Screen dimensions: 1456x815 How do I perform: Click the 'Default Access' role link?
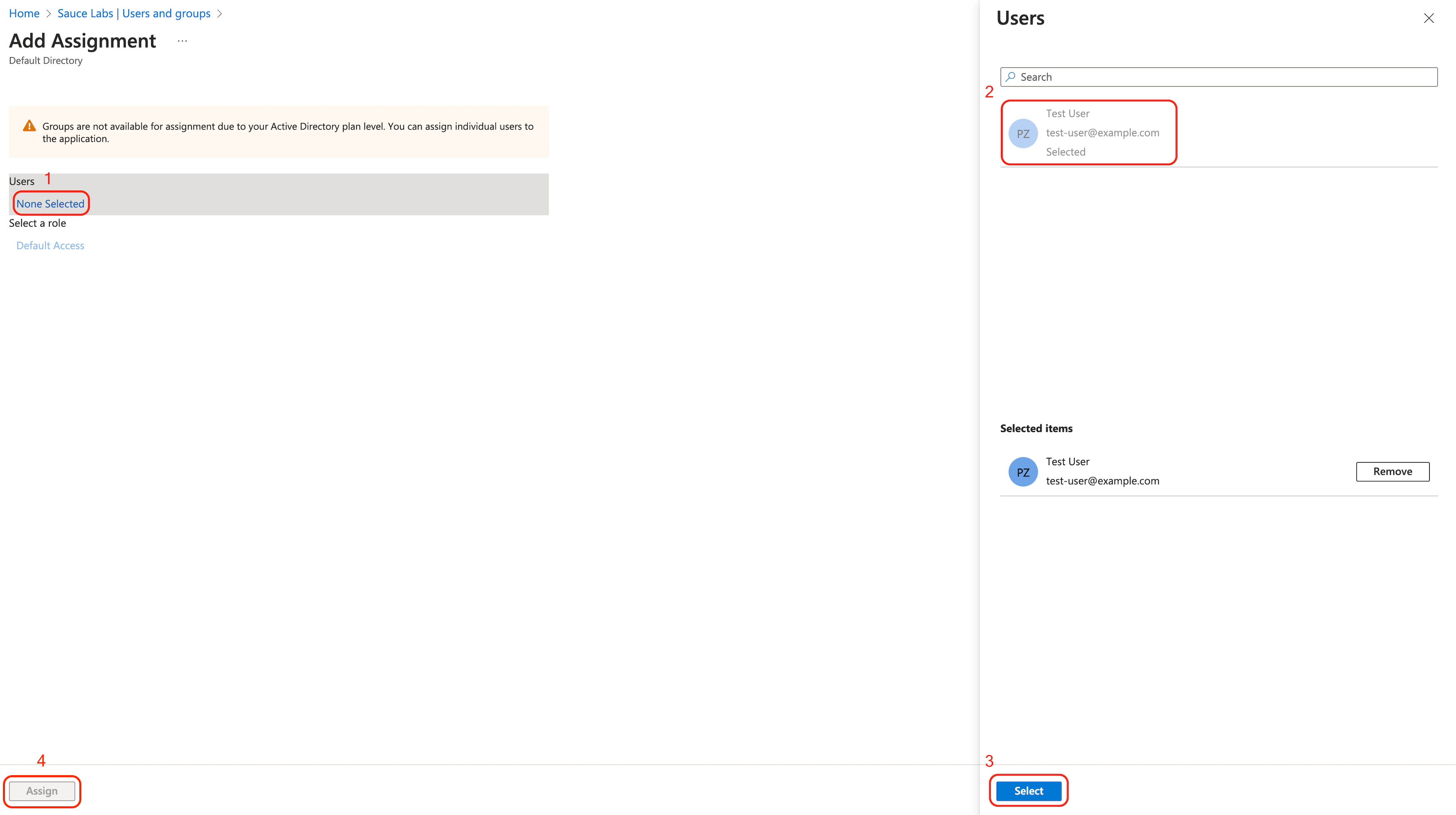point(50,245)
